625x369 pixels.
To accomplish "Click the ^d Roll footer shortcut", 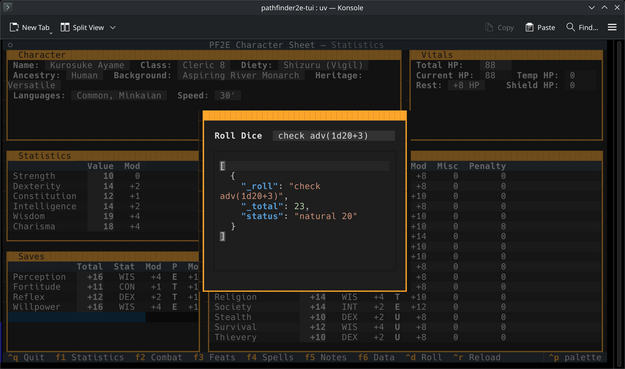I will pyautogui.click(x=424, y=357).
